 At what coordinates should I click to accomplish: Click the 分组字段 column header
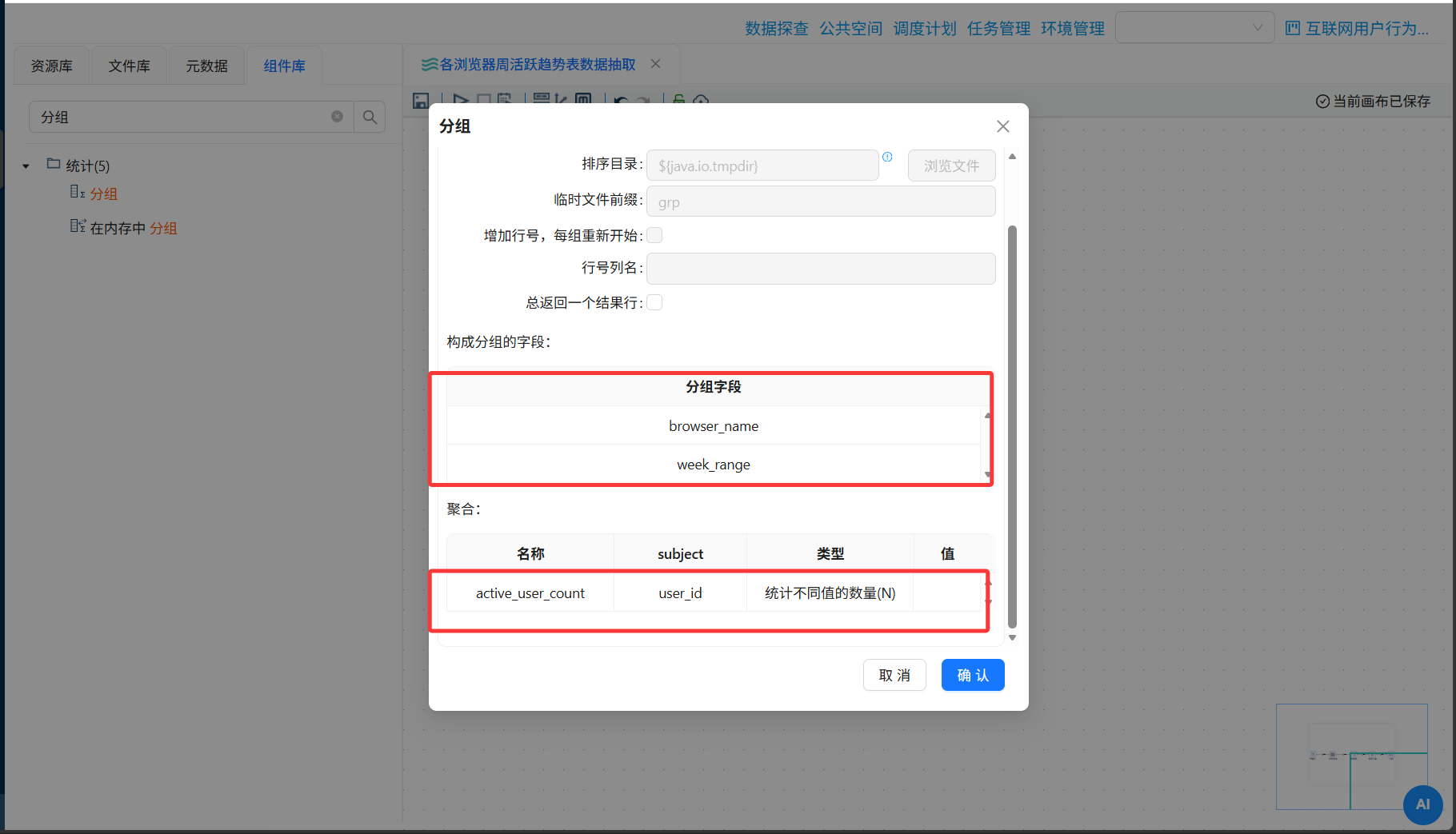(x=714, y=387)
